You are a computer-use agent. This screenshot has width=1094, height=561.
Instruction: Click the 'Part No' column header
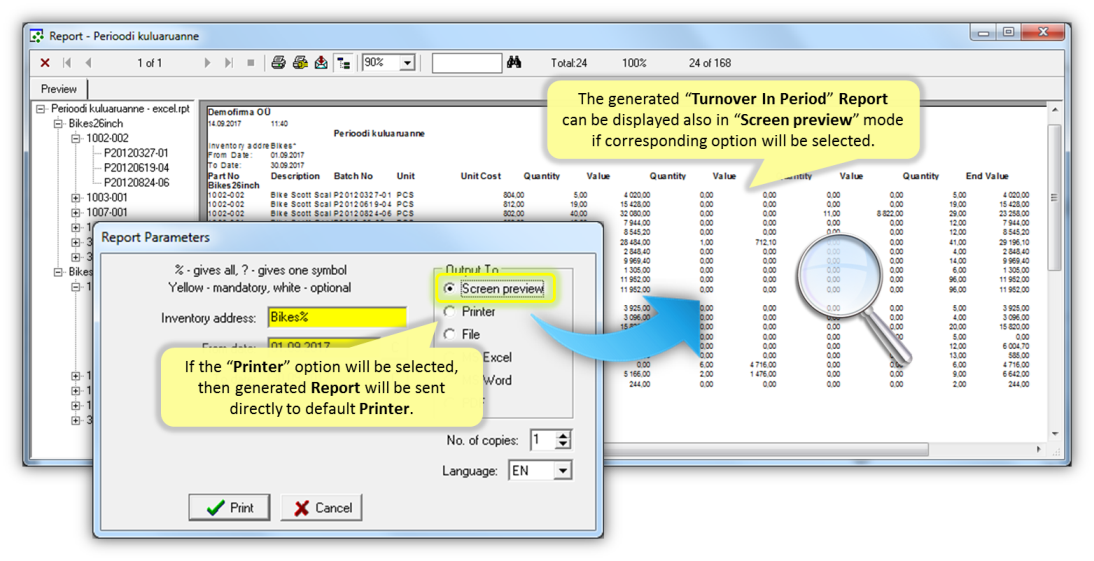click(223, 176)
